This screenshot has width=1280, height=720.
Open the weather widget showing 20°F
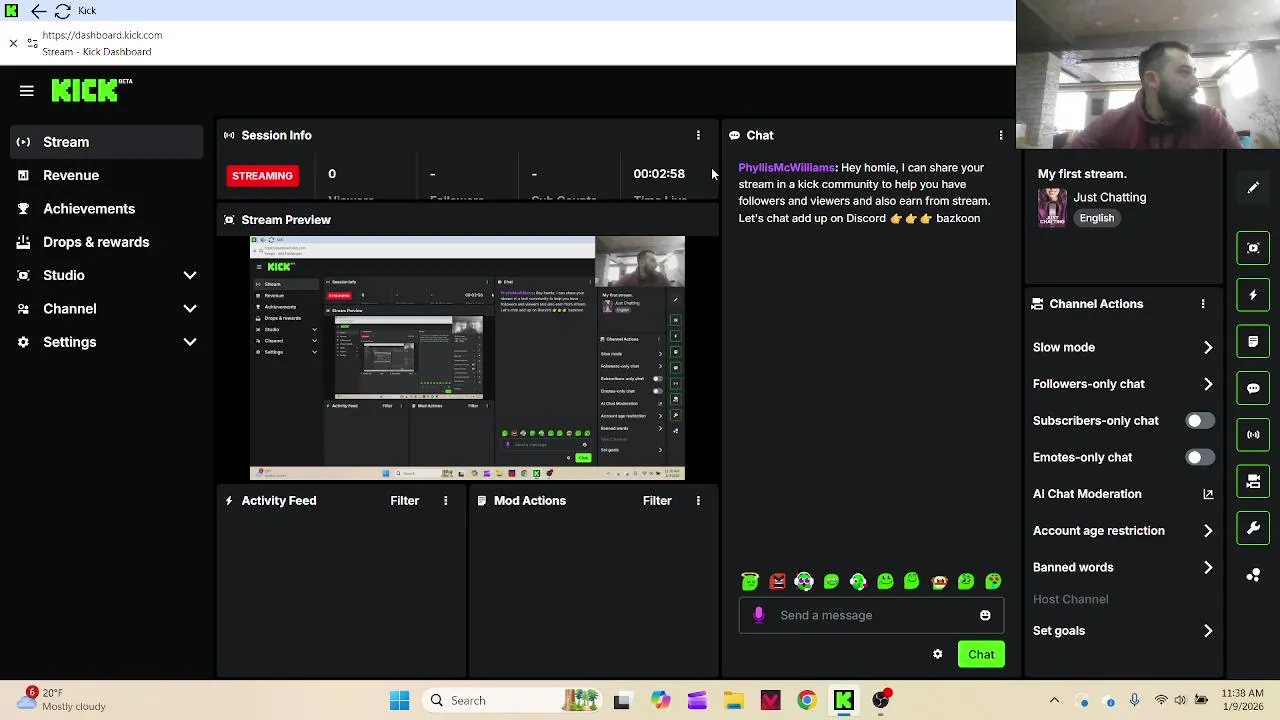click(60, 699)
